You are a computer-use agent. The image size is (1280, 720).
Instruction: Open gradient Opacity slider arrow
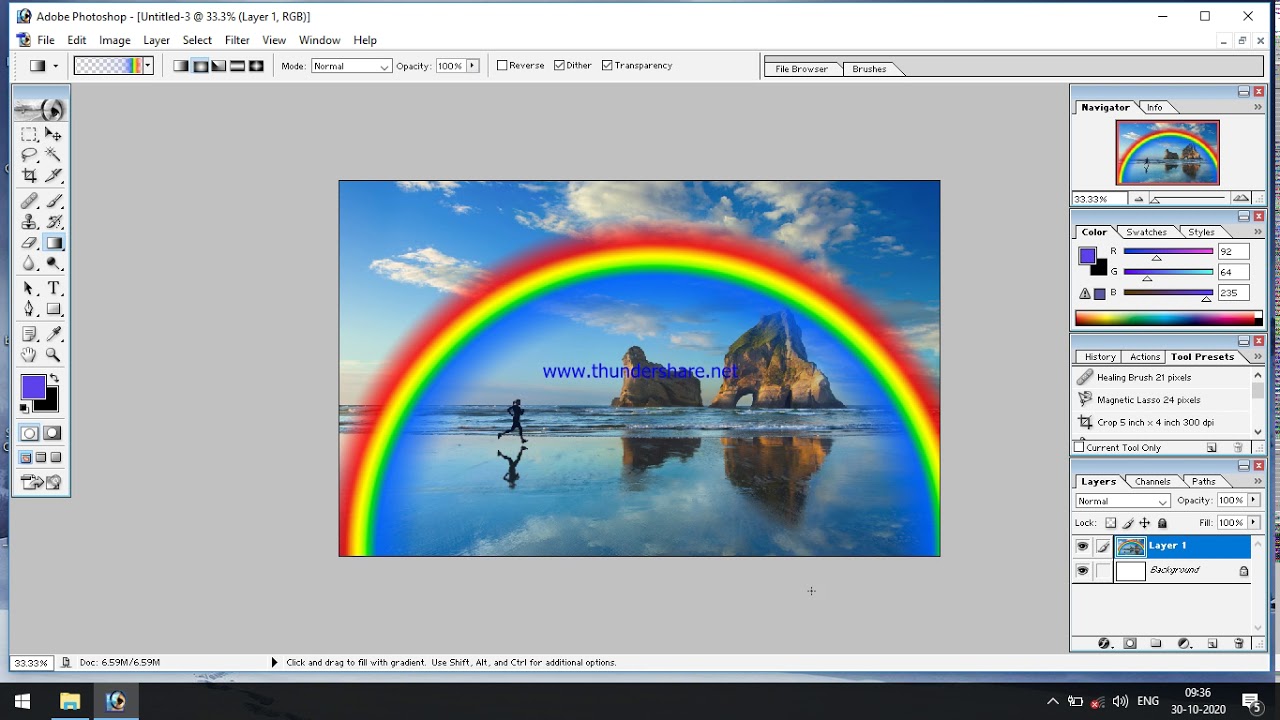click(472, 66)
